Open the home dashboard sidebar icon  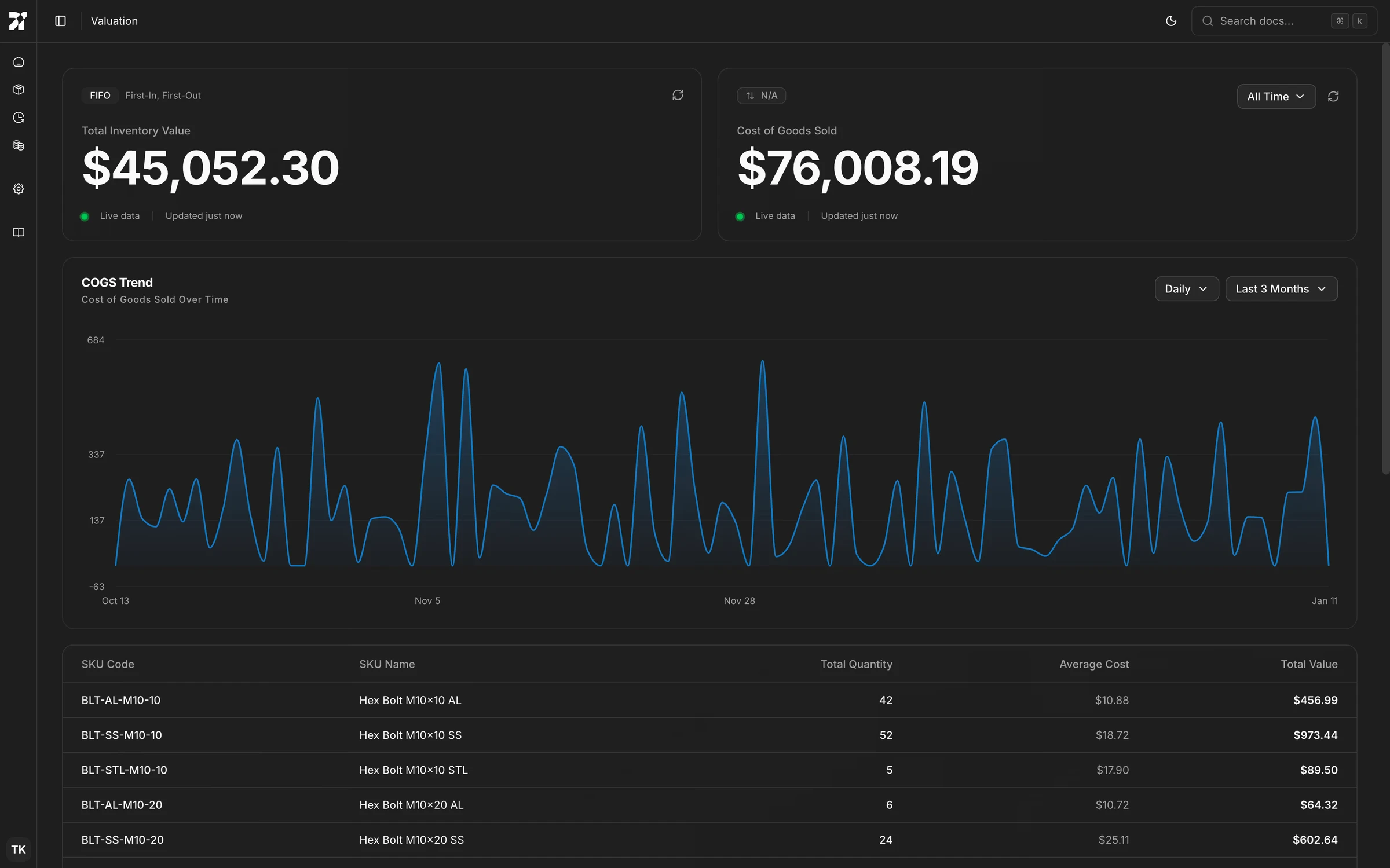tap(19, 62)
